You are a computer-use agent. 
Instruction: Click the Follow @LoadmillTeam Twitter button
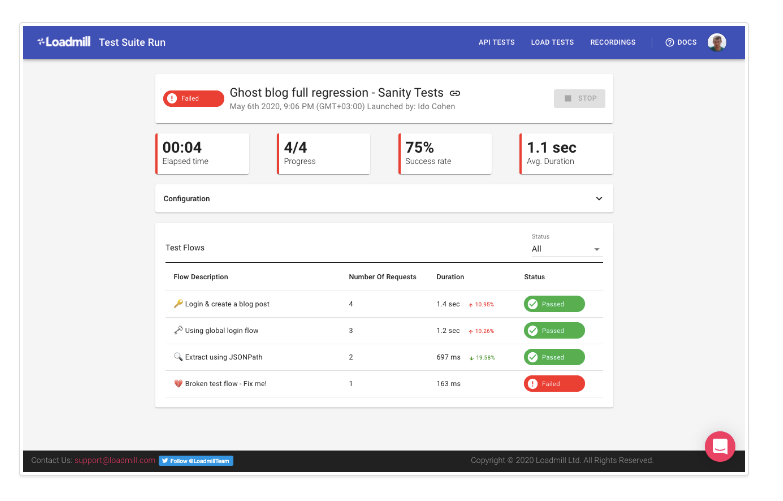(196, 461)
